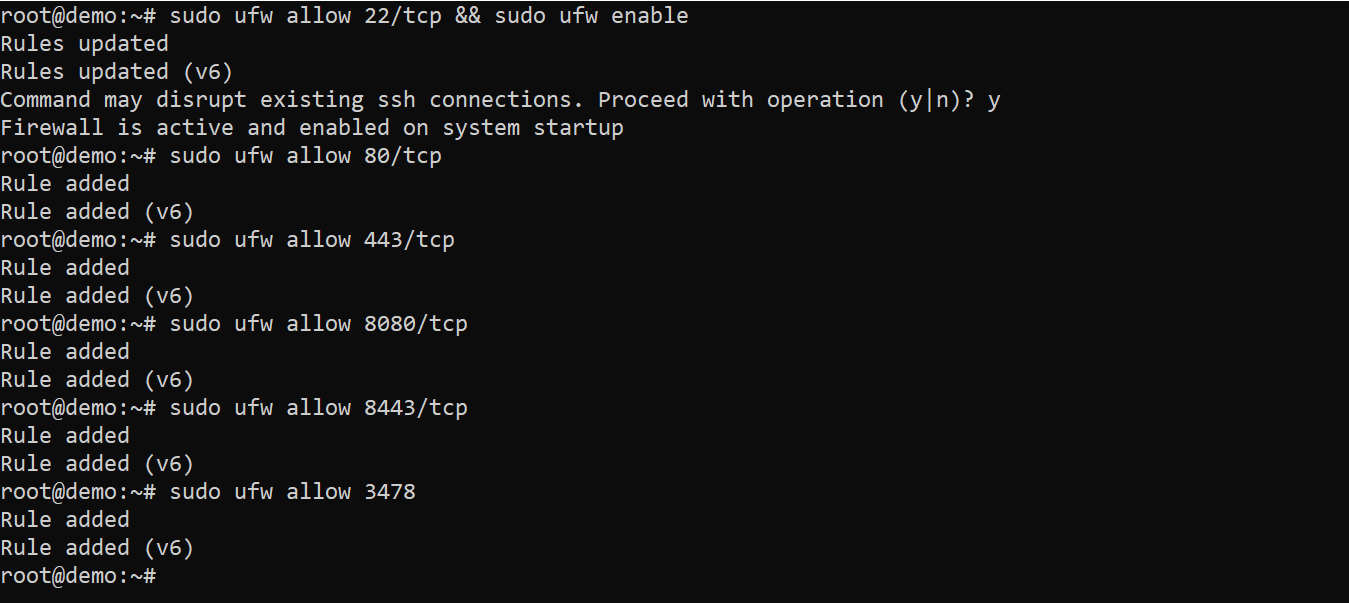Click 'Rule added' directly below 443/tcp command

pyautogui.click(x=65, y=268)
